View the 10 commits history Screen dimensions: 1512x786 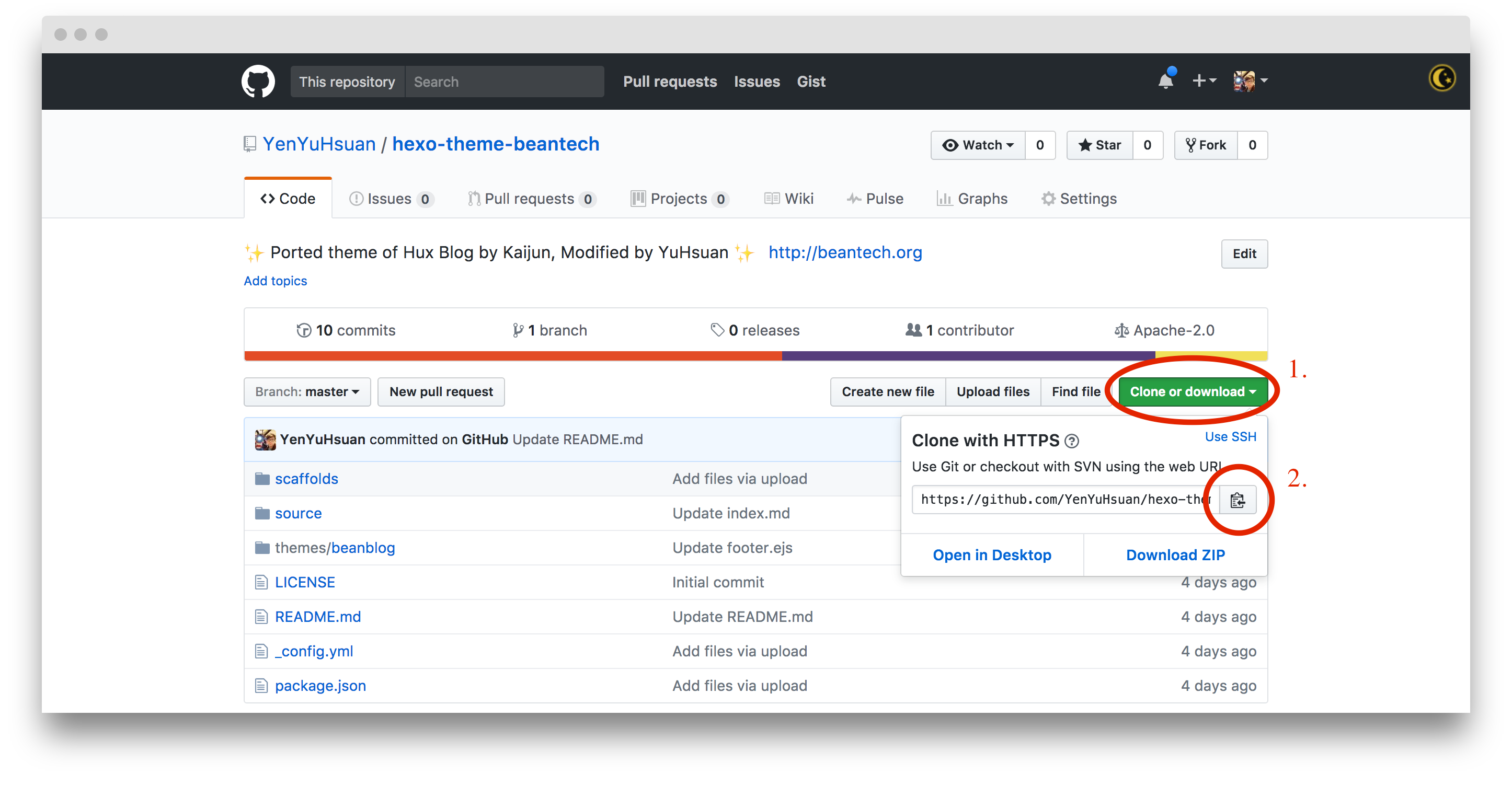tap(346, 330)
